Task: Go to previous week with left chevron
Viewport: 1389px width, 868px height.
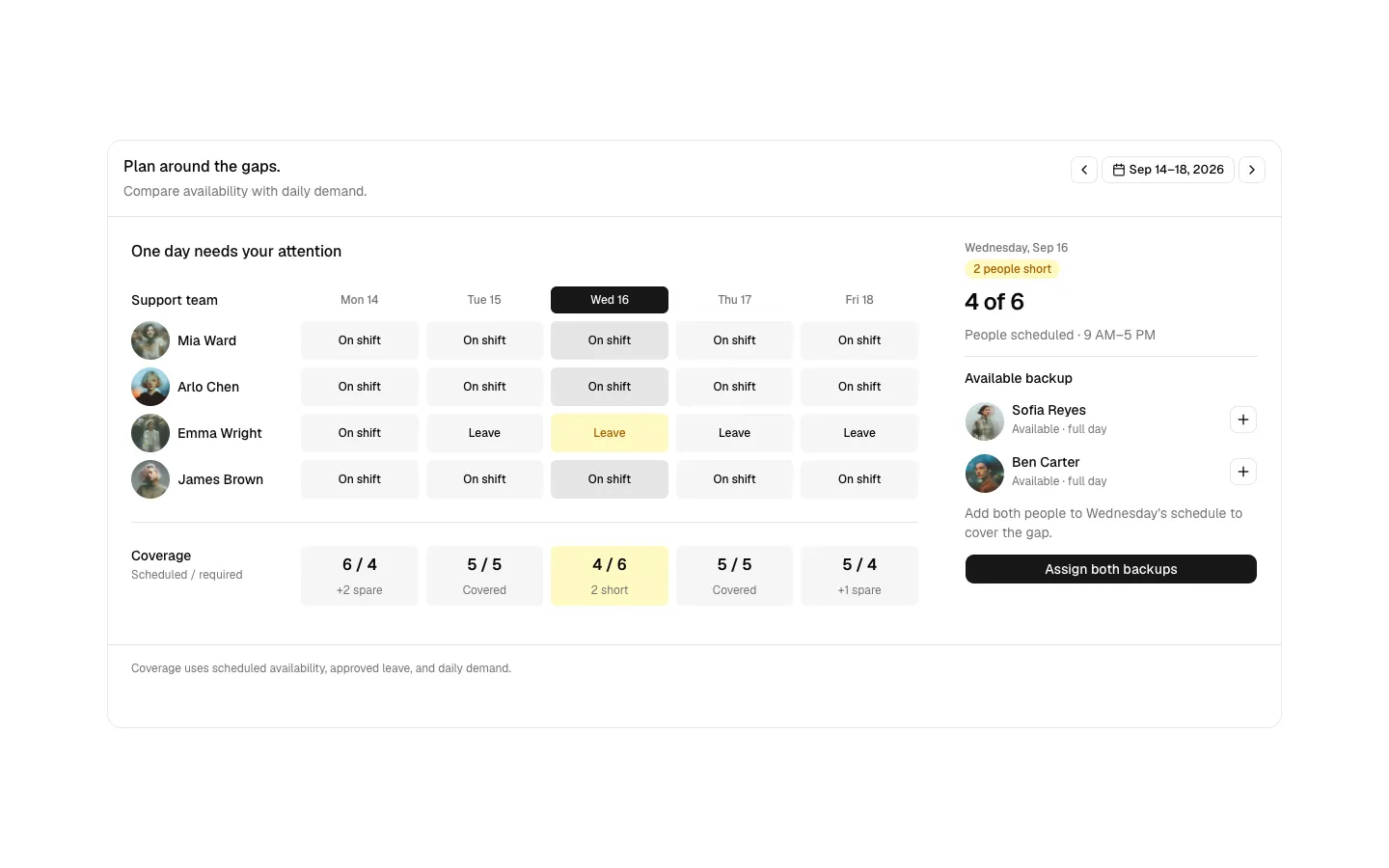Action: pos(1084,170)
